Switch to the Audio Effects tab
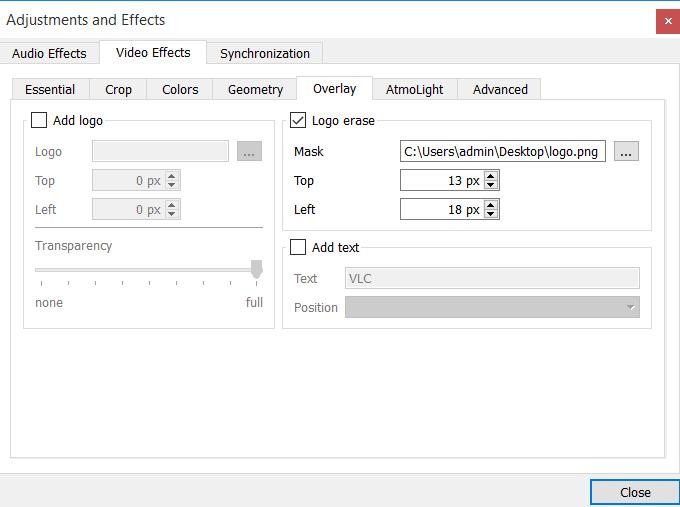The width and height of the screenshot is (680, 507). pos(50,54)
